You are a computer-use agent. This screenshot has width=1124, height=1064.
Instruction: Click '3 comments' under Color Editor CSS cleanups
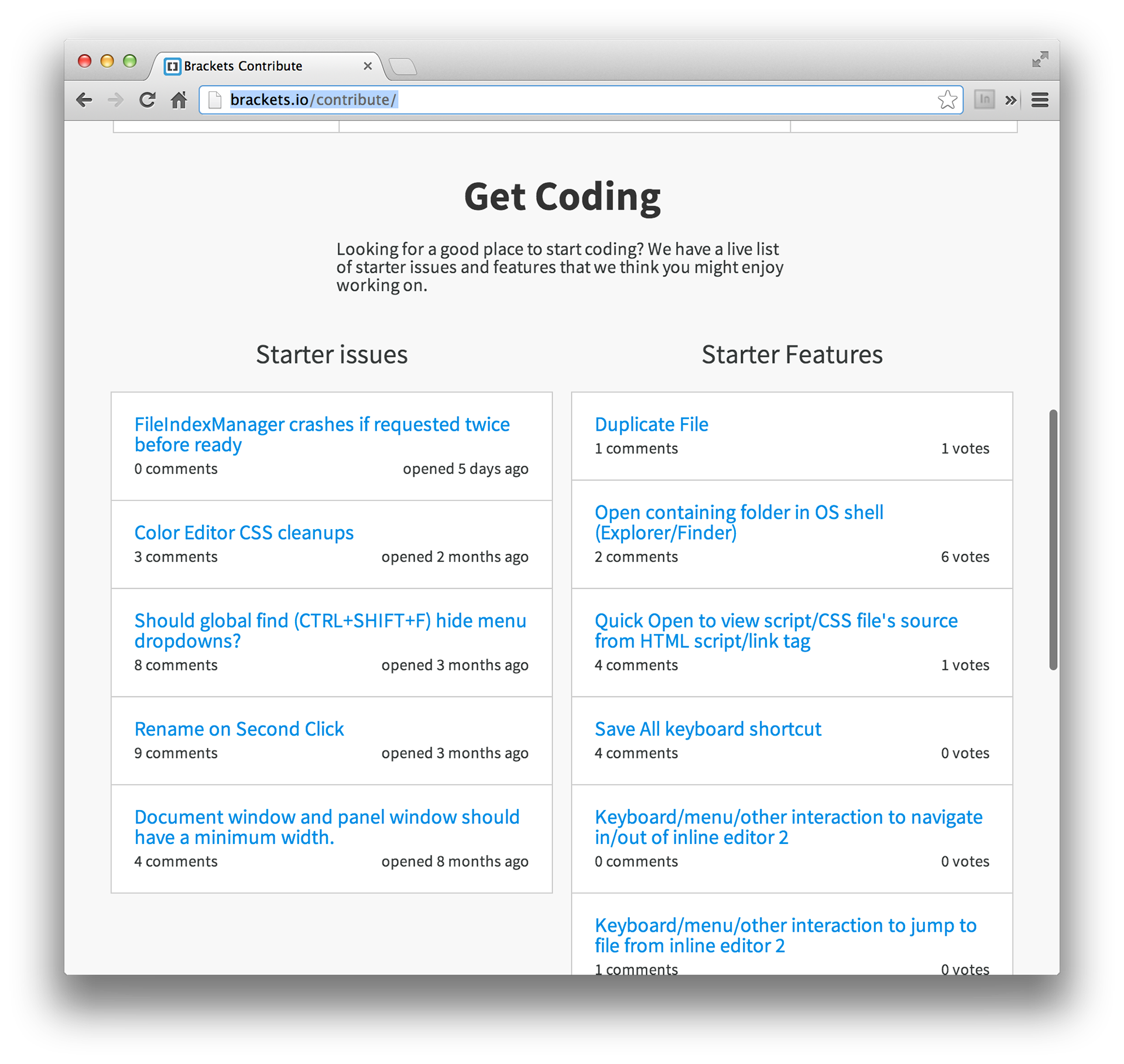pos(176,557)
